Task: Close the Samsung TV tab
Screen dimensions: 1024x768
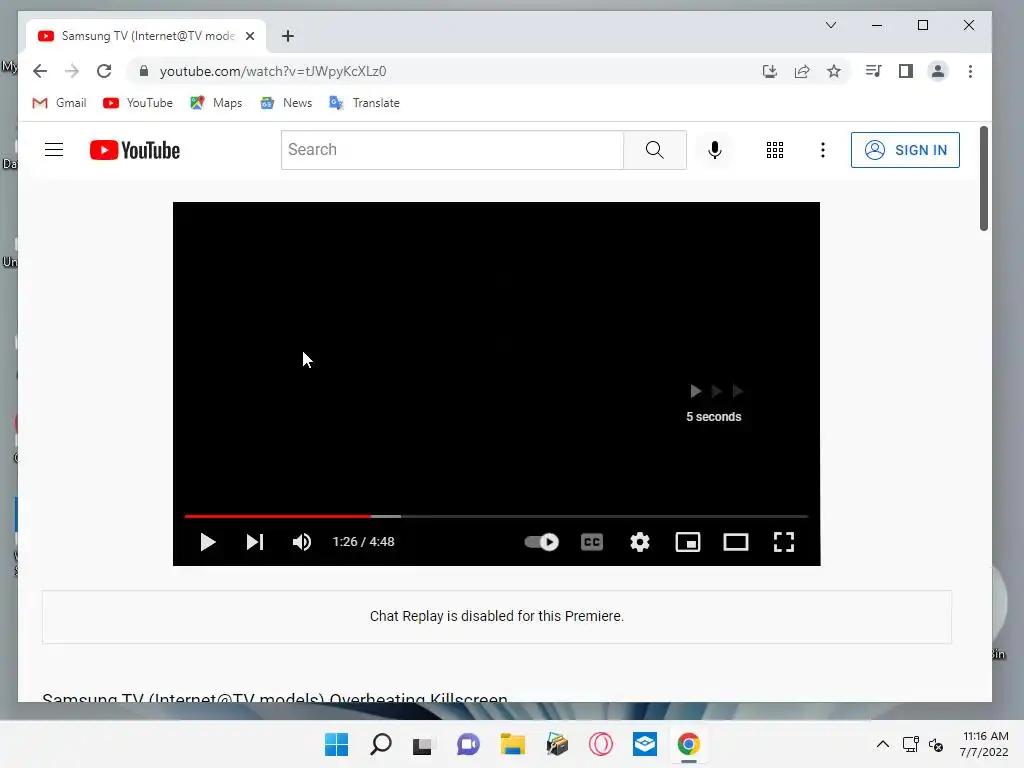Action: tap(250, 36)
